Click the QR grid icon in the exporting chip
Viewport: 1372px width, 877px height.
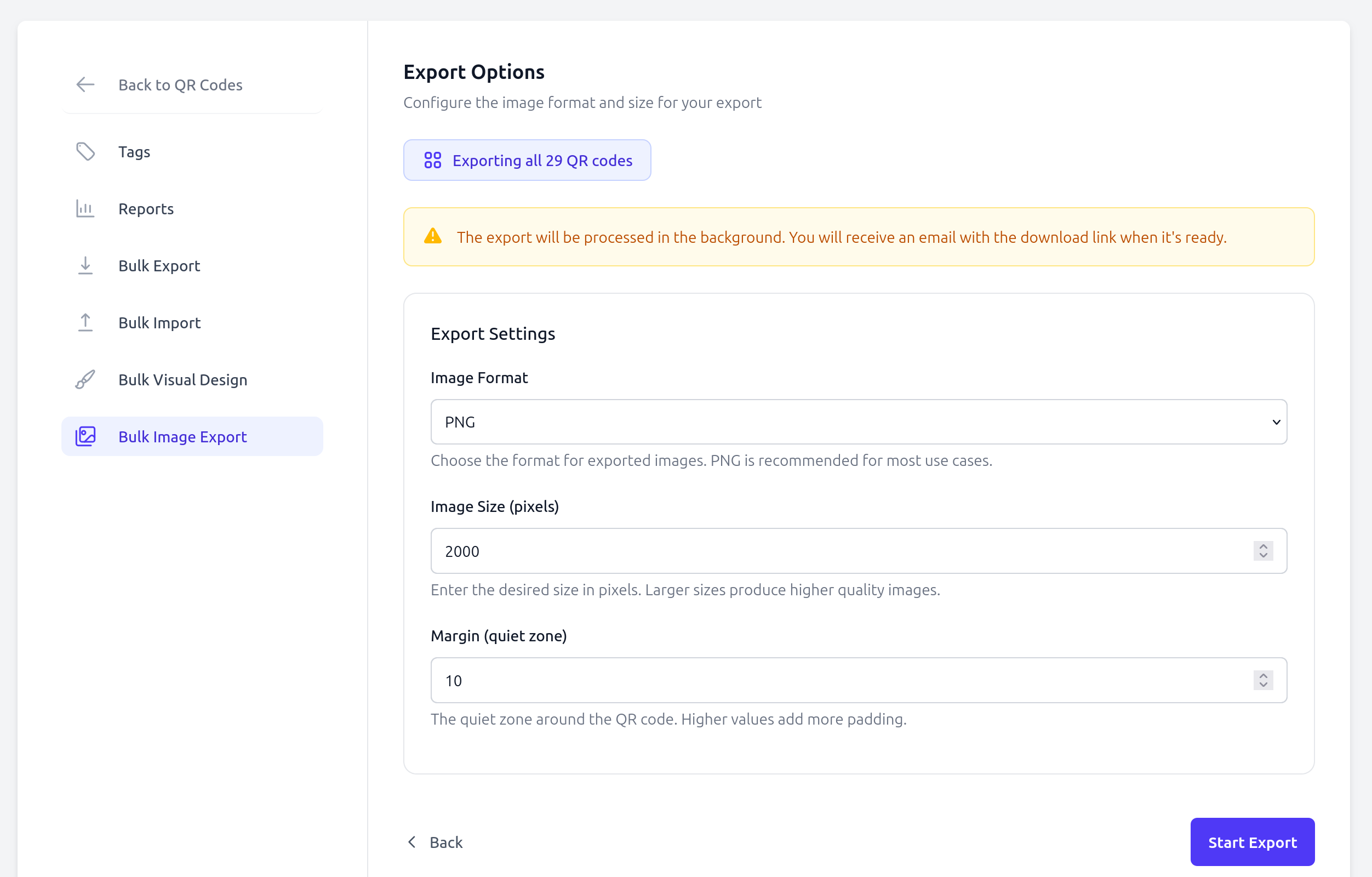tap(433, 160)
